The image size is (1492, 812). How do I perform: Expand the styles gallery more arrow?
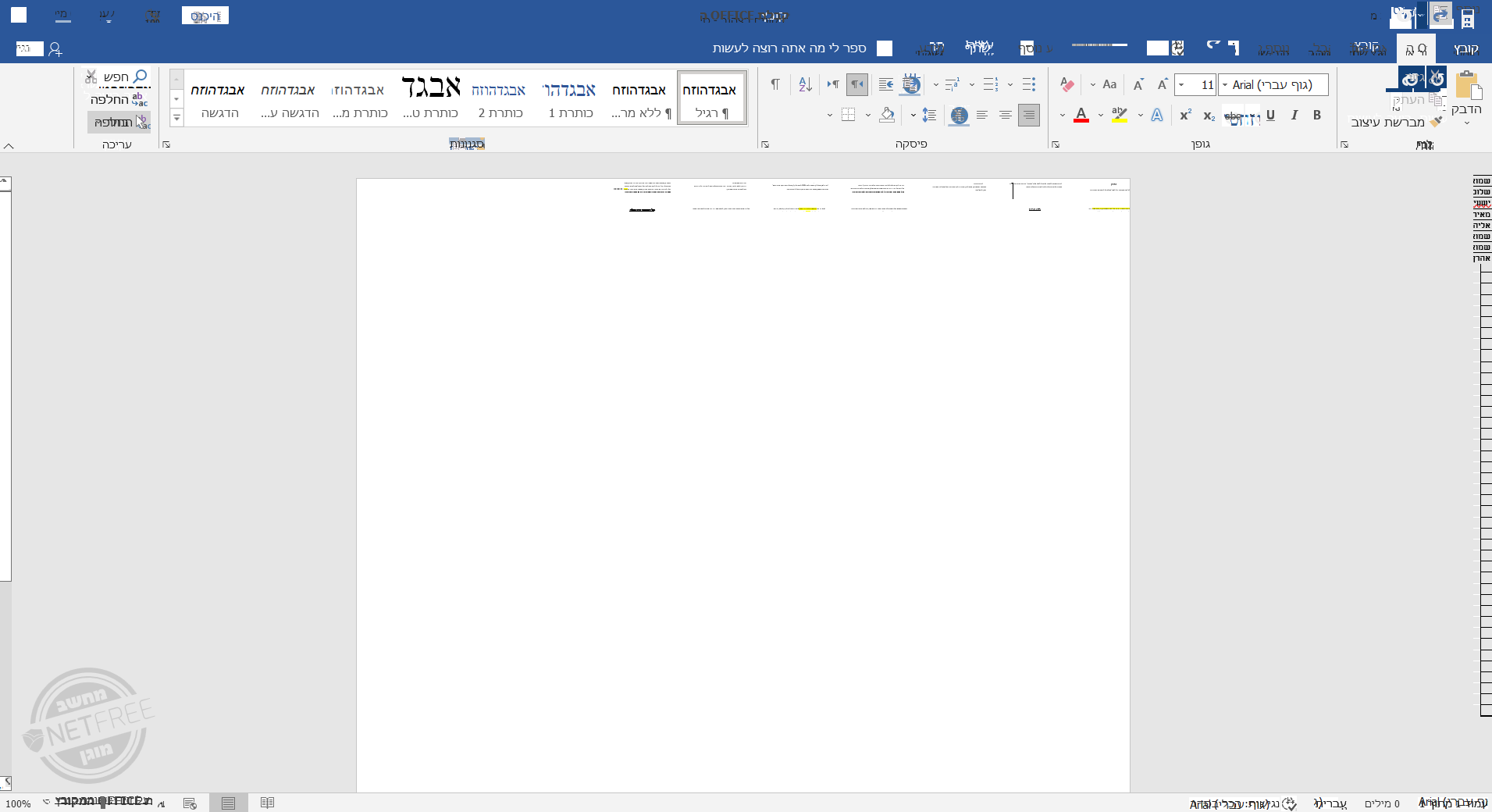point(176,118)
